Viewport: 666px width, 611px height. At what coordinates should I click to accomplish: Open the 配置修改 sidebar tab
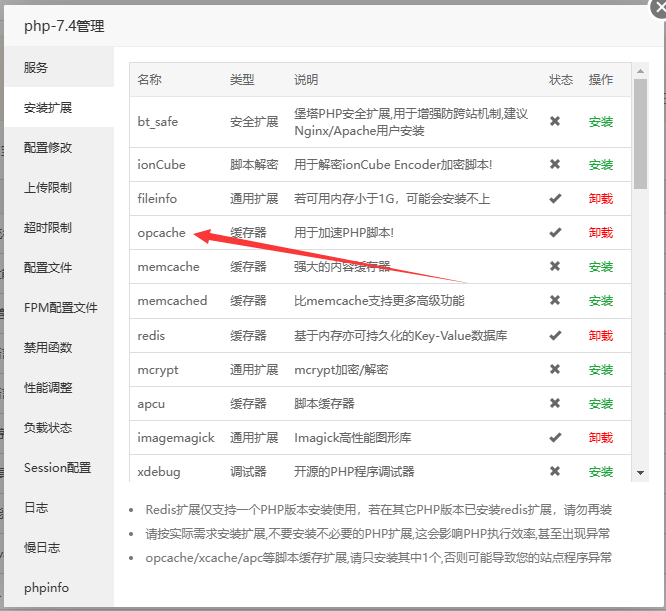[x=59, y=147]
